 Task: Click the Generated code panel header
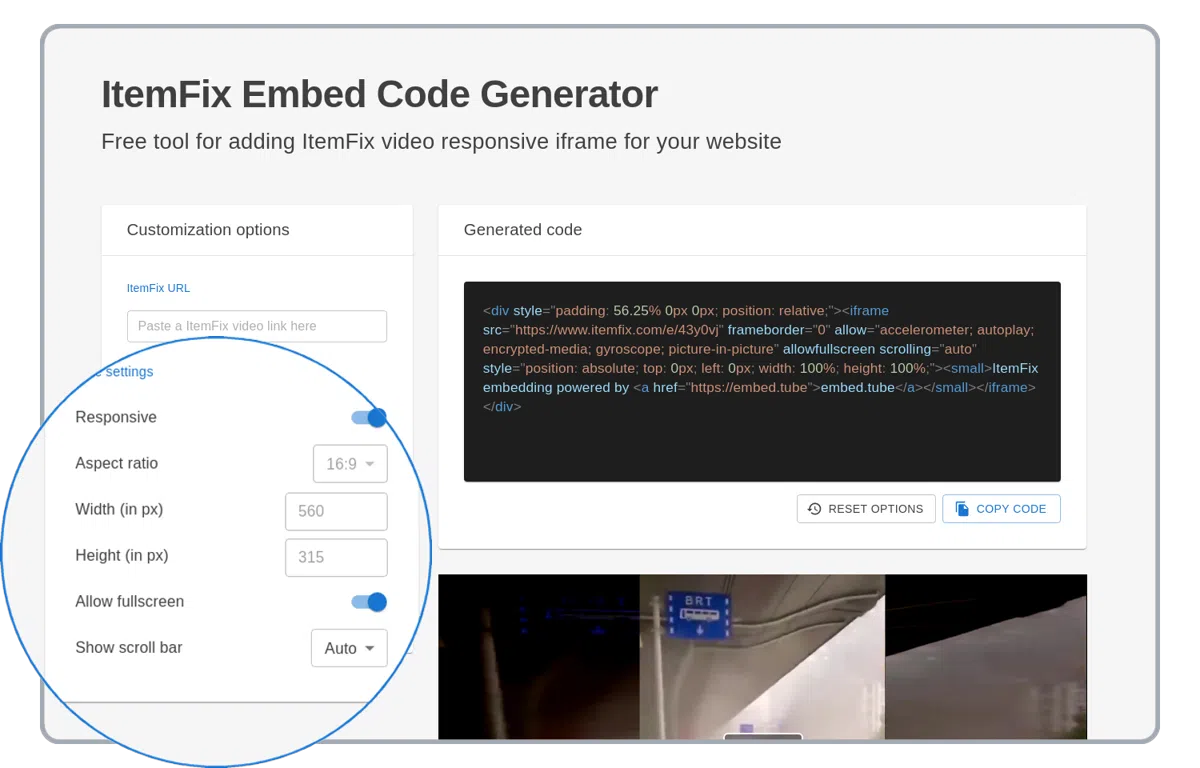click(523, 230)
